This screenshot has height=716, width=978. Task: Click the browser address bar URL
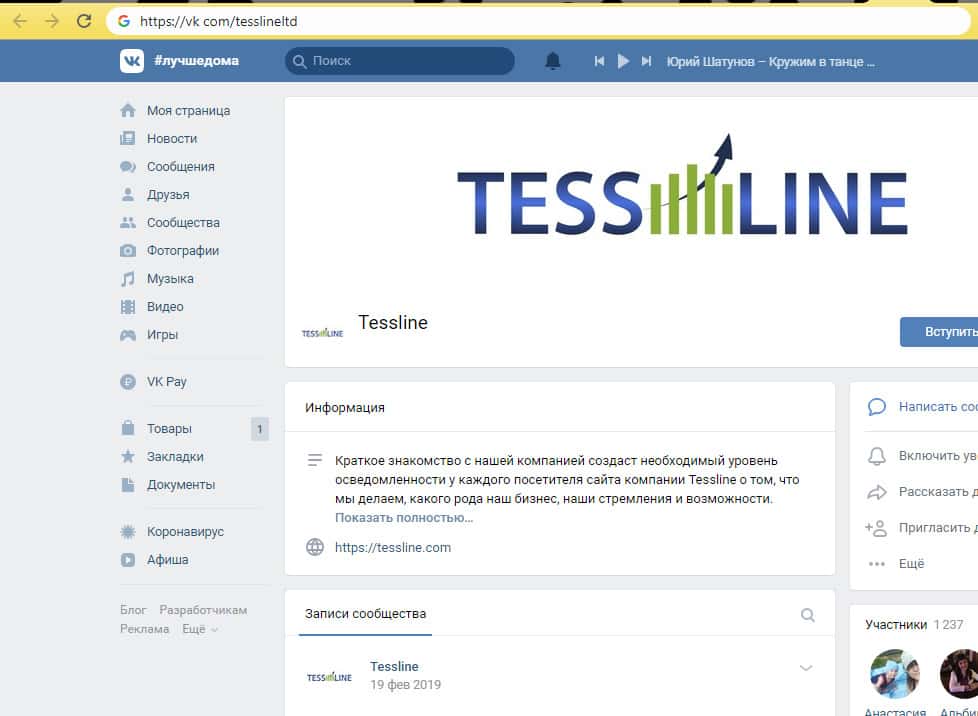[x=219, y=21]
